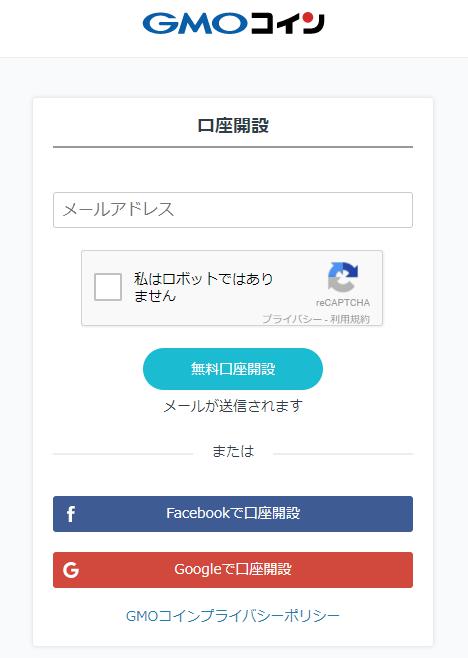This screenshot has width=468, height=658.
Task: Click the 私はロボットではありません label text
Action: (x=204, y=287)
